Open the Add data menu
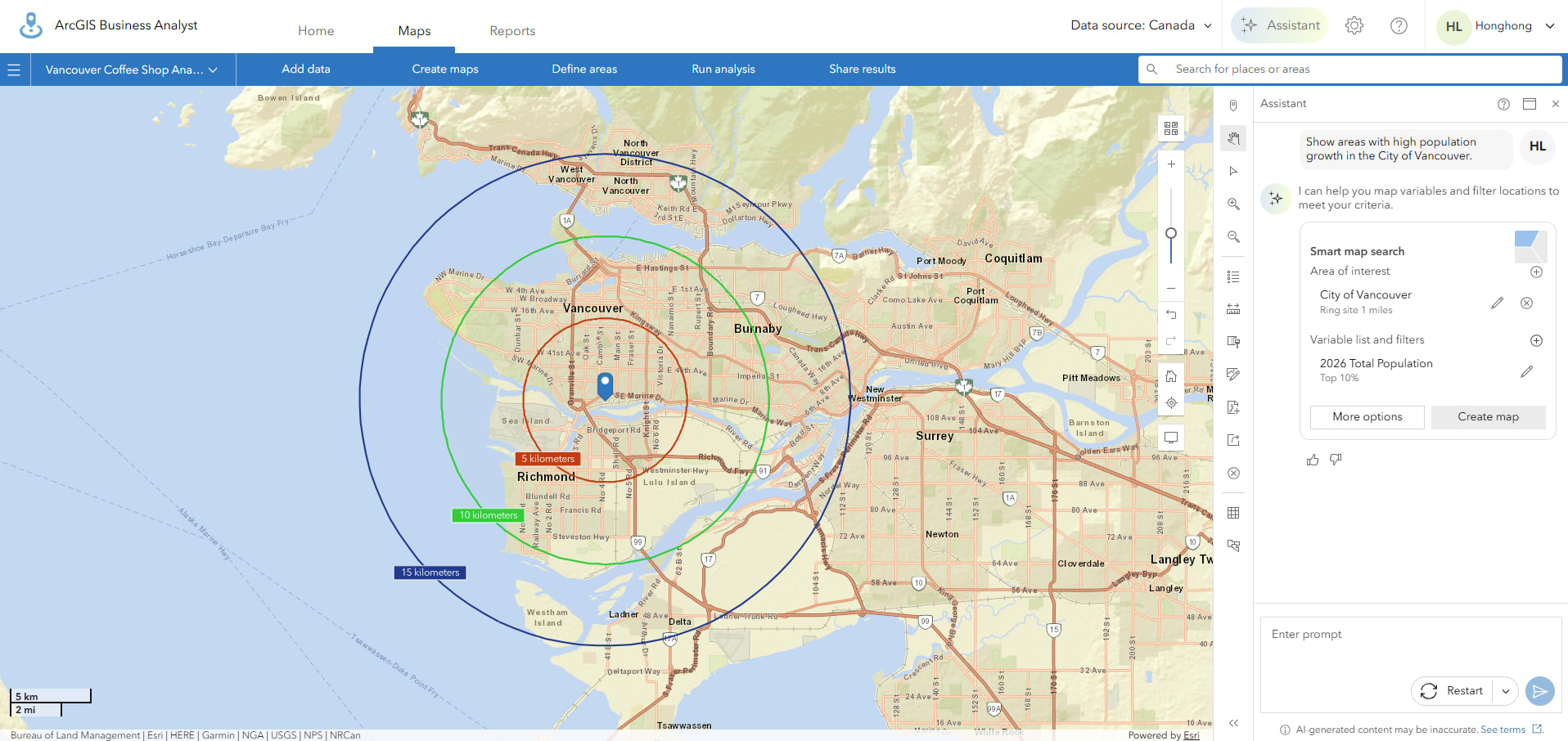 click(306, 70)
